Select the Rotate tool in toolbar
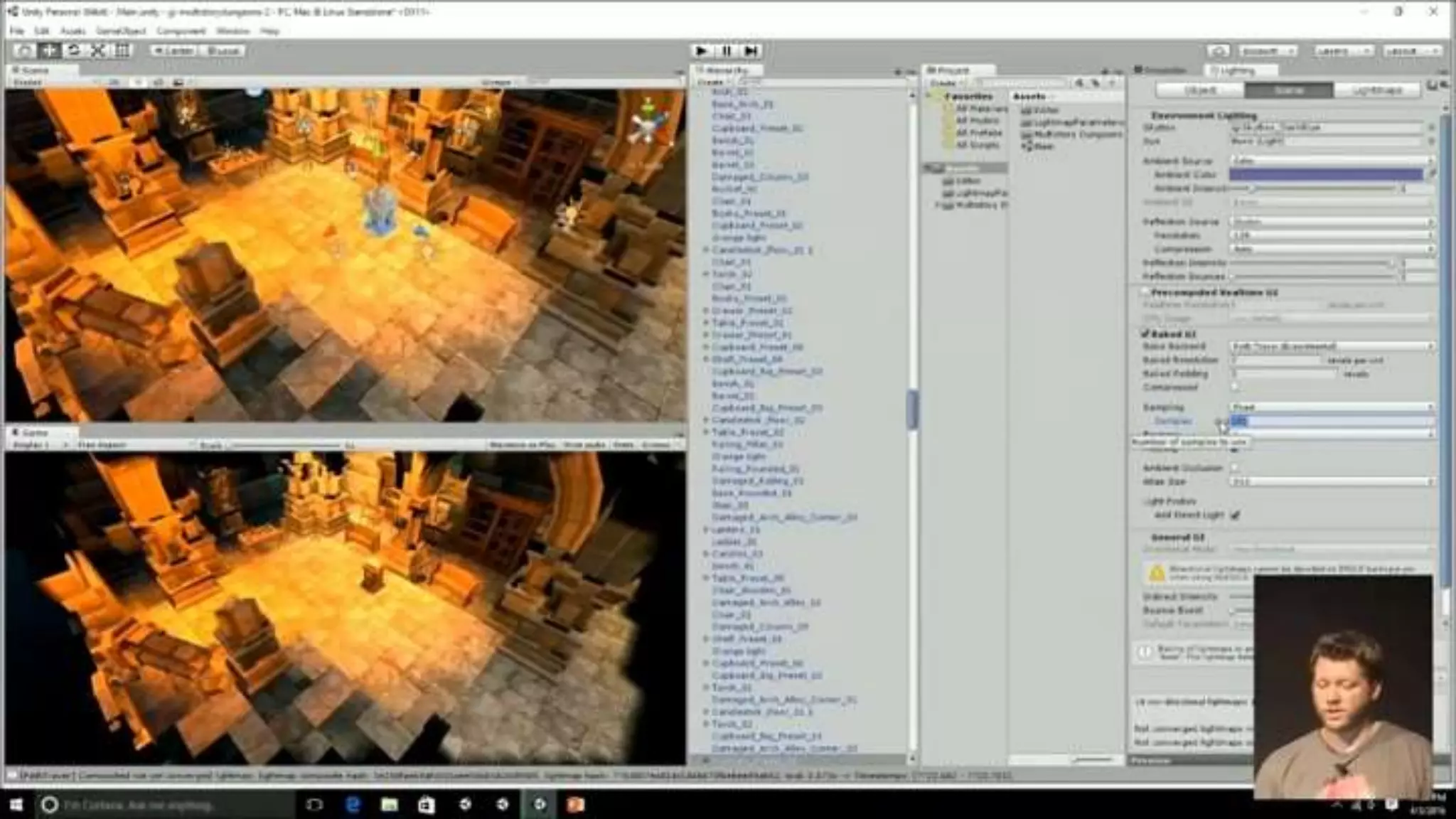Screen dimensions: 1456x819 pyautogui.click(x=73, y=50)
